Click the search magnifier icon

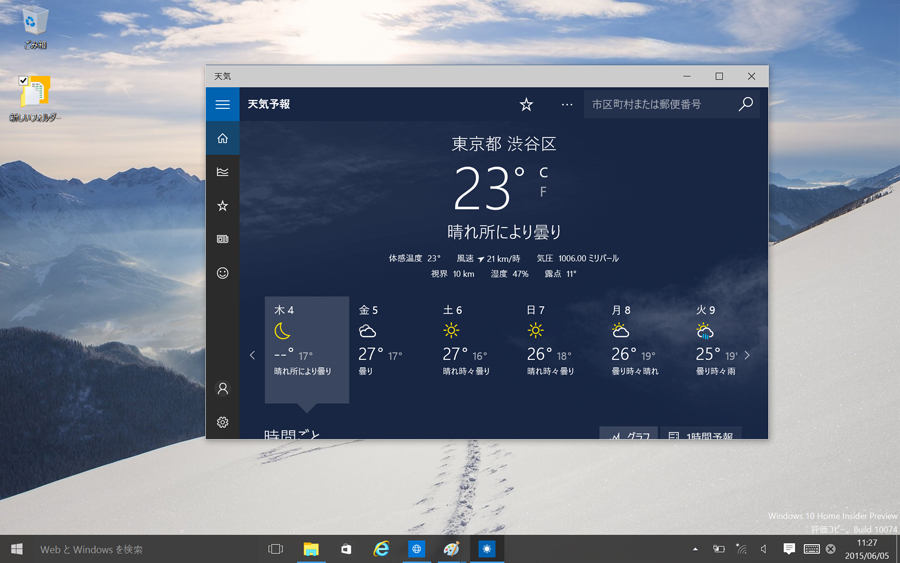tap(746, 104)
